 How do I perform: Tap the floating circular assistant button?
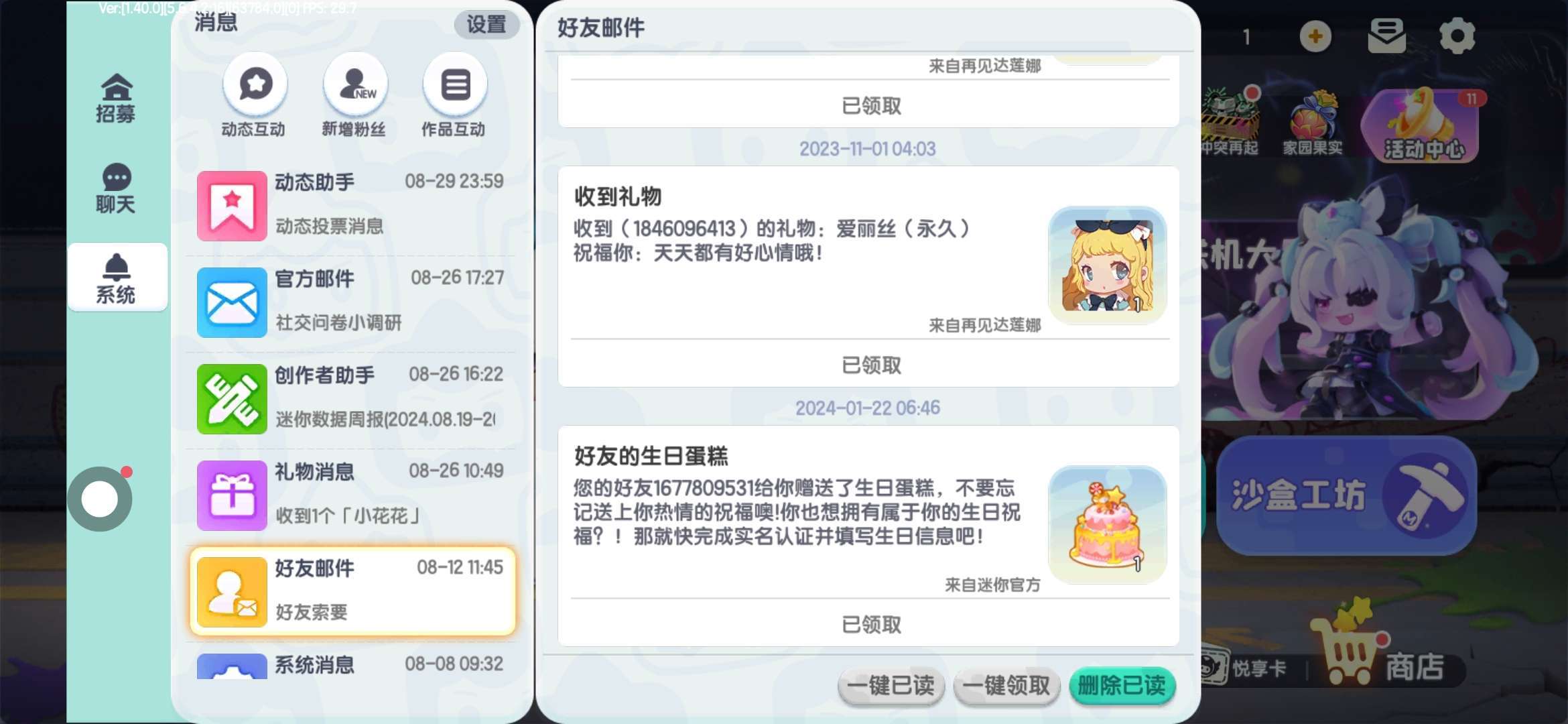coord(100,499)
